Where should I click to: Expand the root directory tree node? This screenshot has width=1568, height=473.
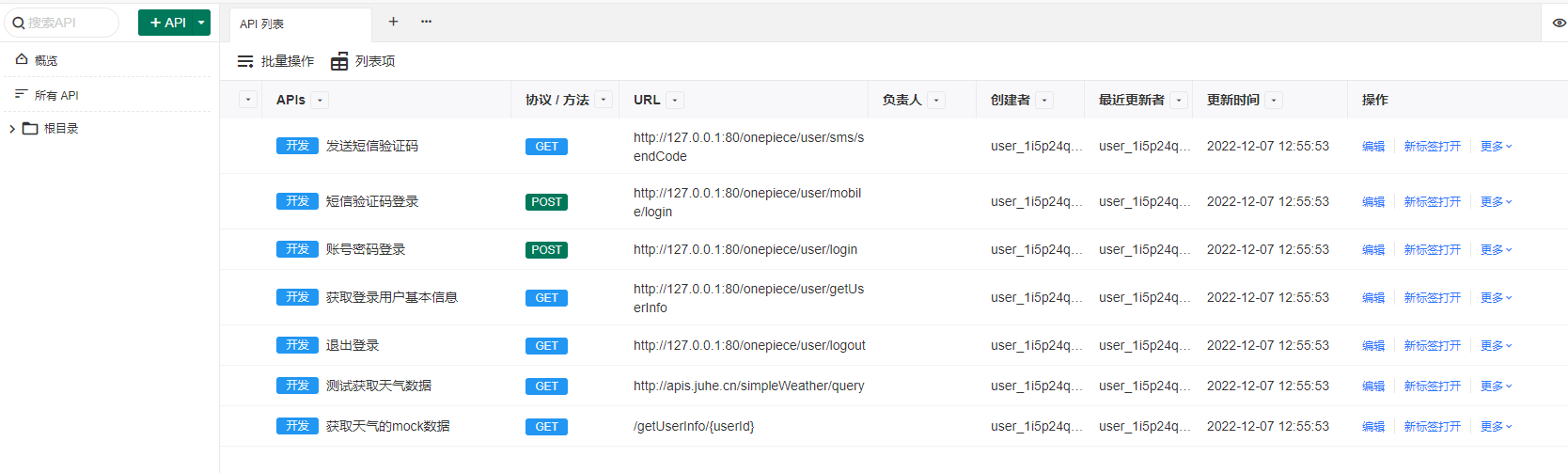[11, 129]
